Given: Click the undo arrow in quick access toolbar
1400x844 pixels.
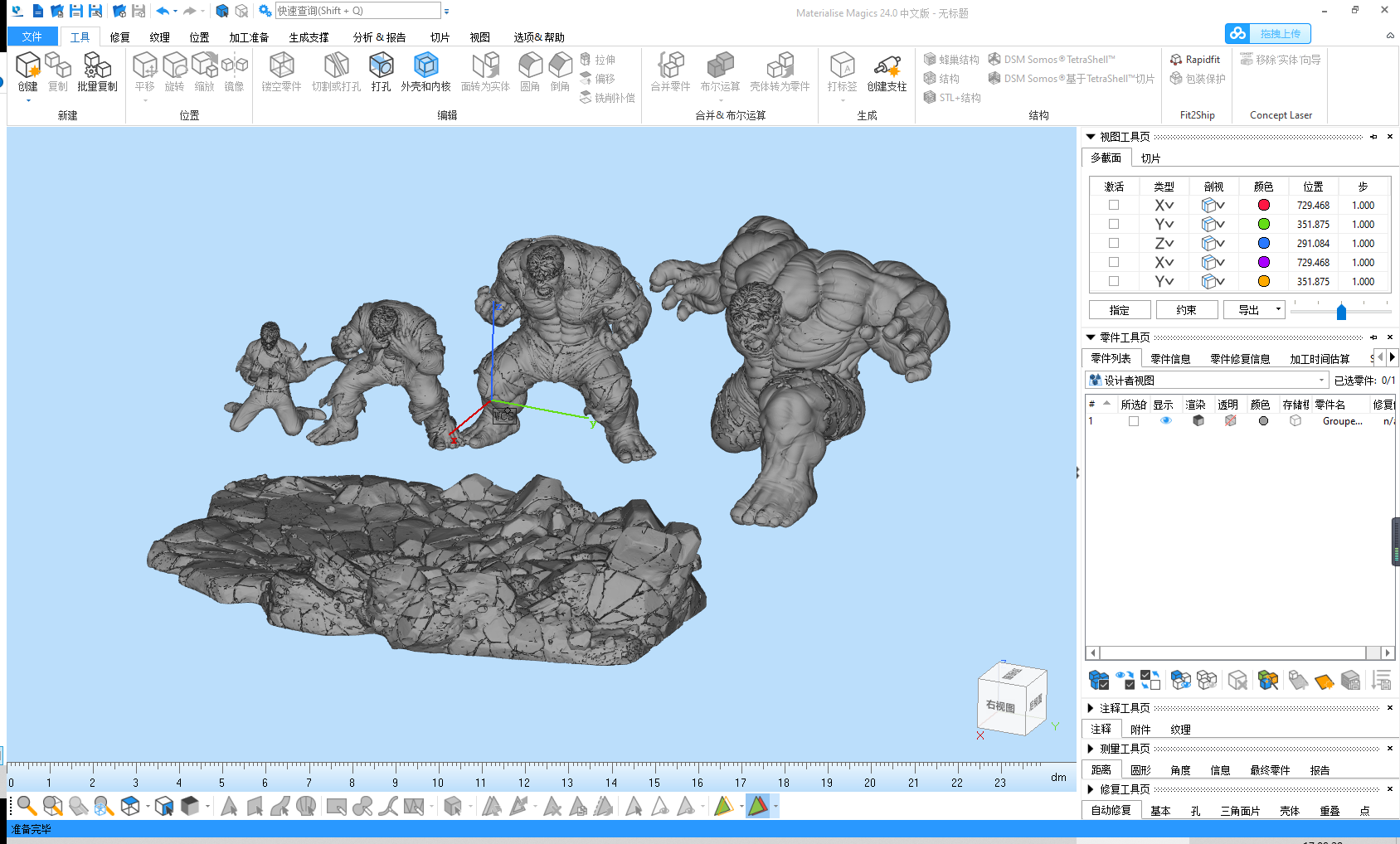Looking at the screenshot, I should point(163,11).
